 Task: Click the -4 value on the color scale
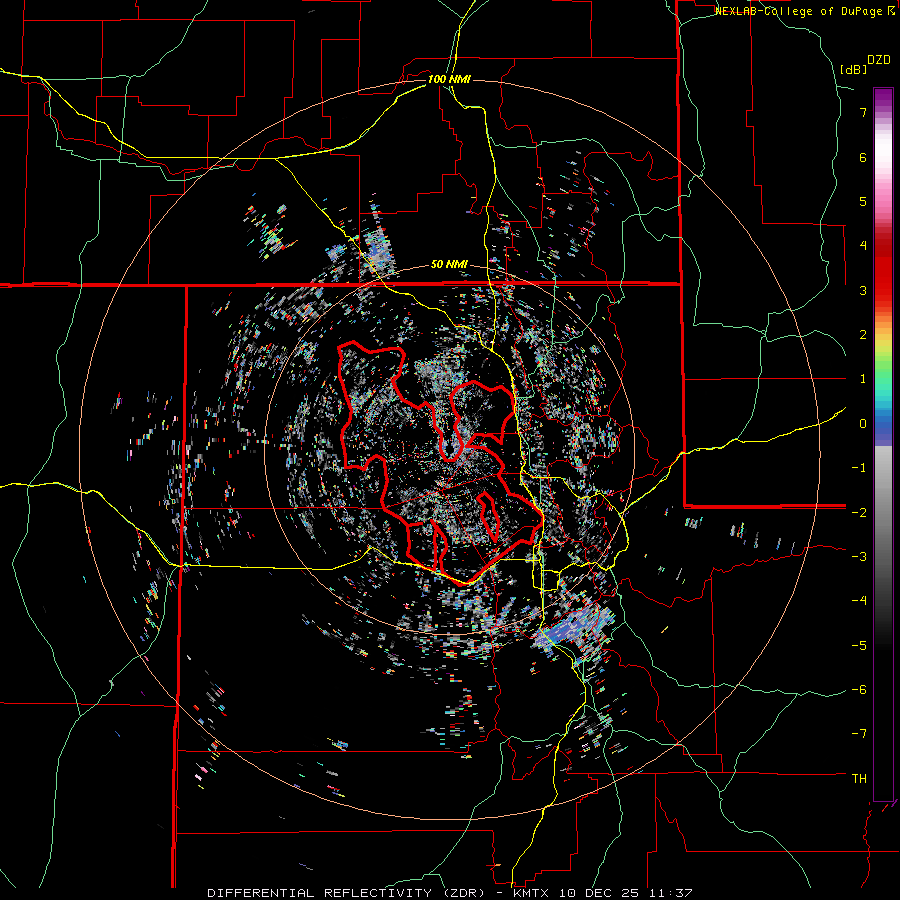point(859,601)
